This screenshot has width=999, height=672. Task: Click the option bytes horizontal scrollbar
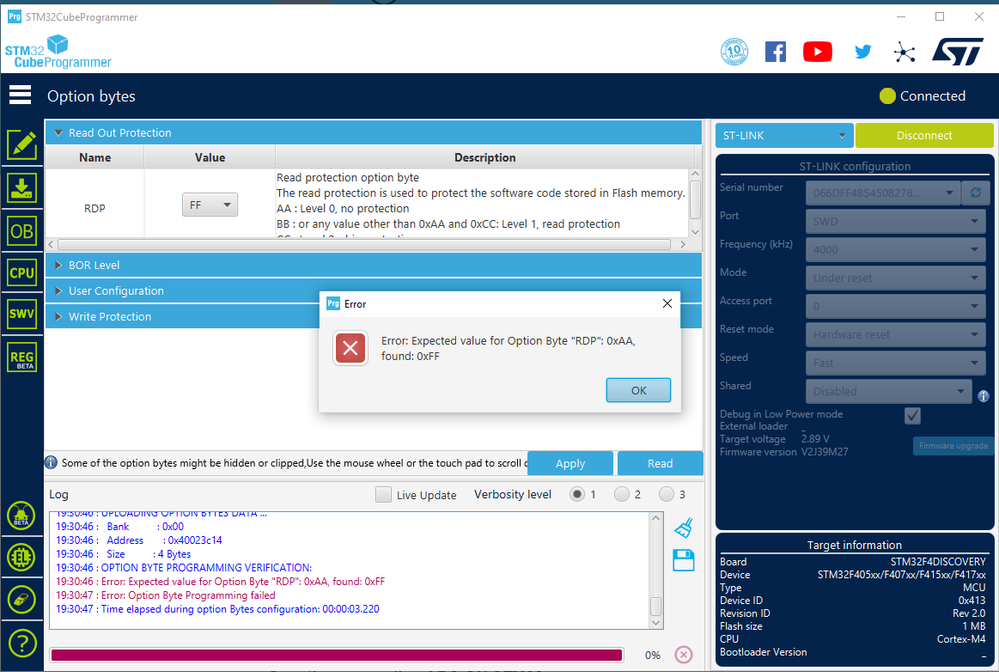[x=367, y=245]
